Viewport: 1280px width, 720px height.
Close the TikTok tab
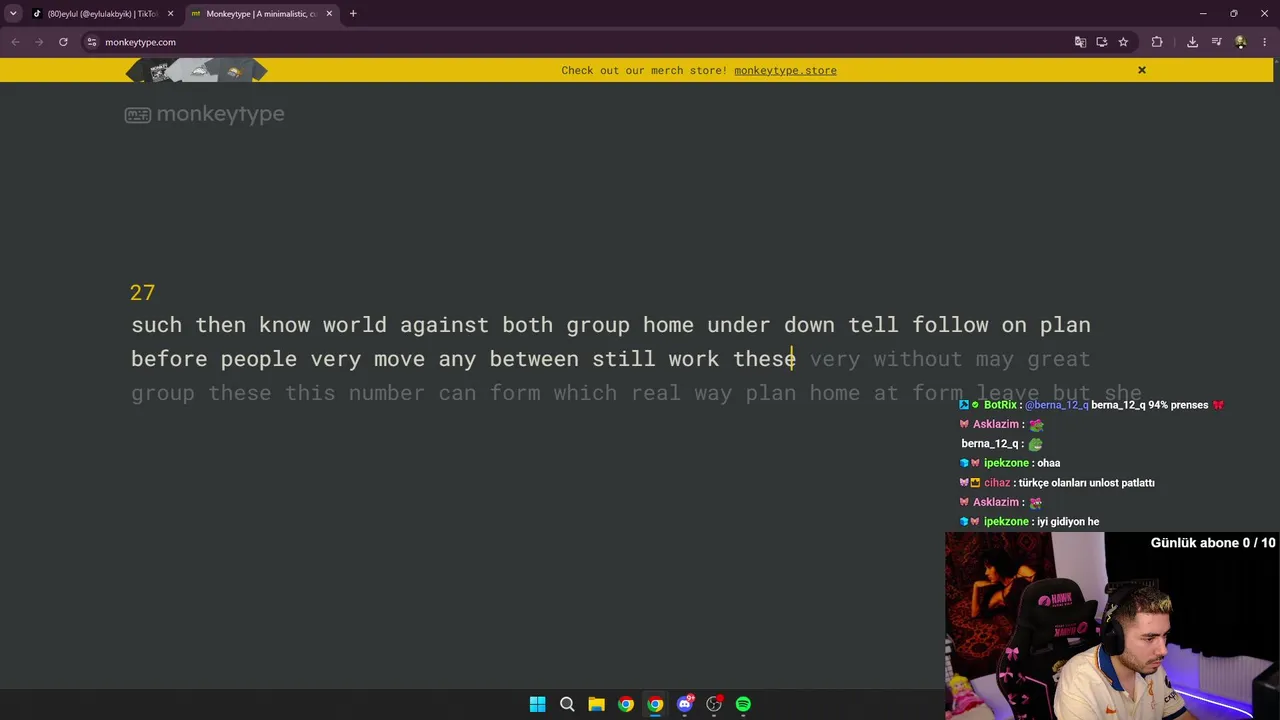pyautogui.click(x=170, y=14)
